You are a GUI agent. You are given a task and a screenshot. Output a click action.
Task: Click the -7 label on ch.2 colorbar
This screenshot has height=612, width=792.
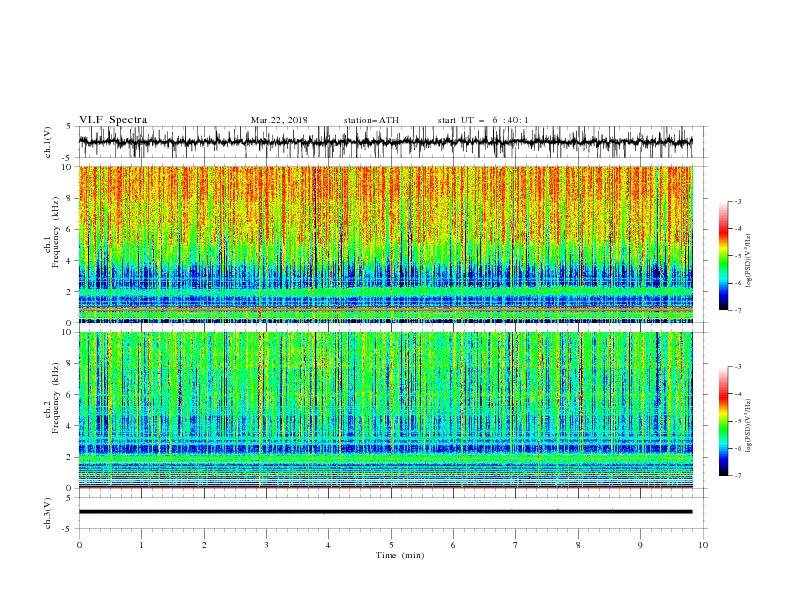click(737, 476)
